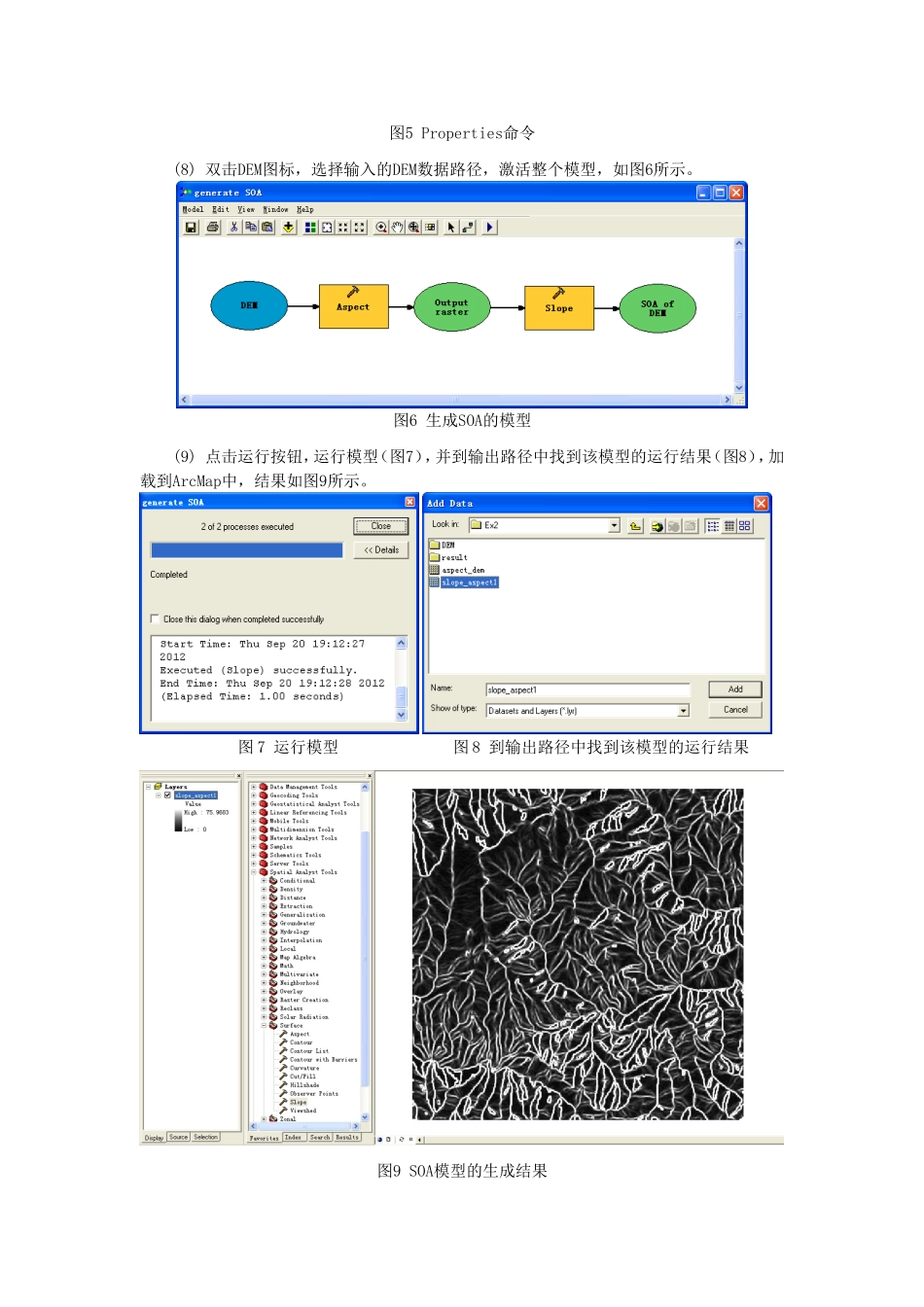Click the Fixed Zoom In icon
The image size is (924, 1307).
point(343,228)
